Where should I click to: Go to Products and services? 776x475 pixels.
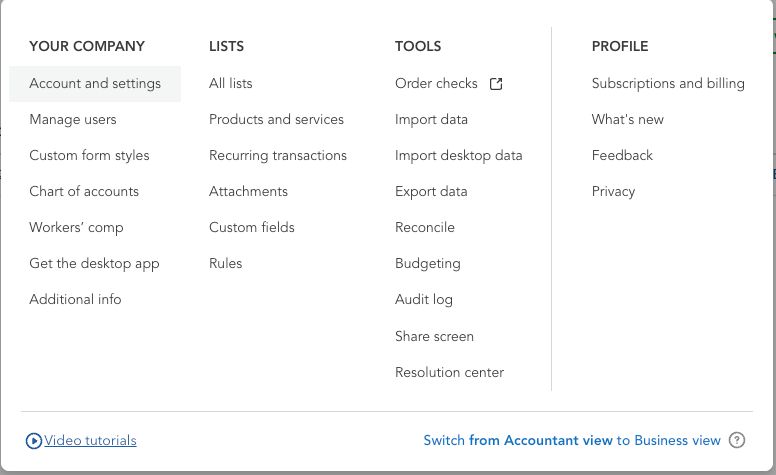tap(276, 120)
